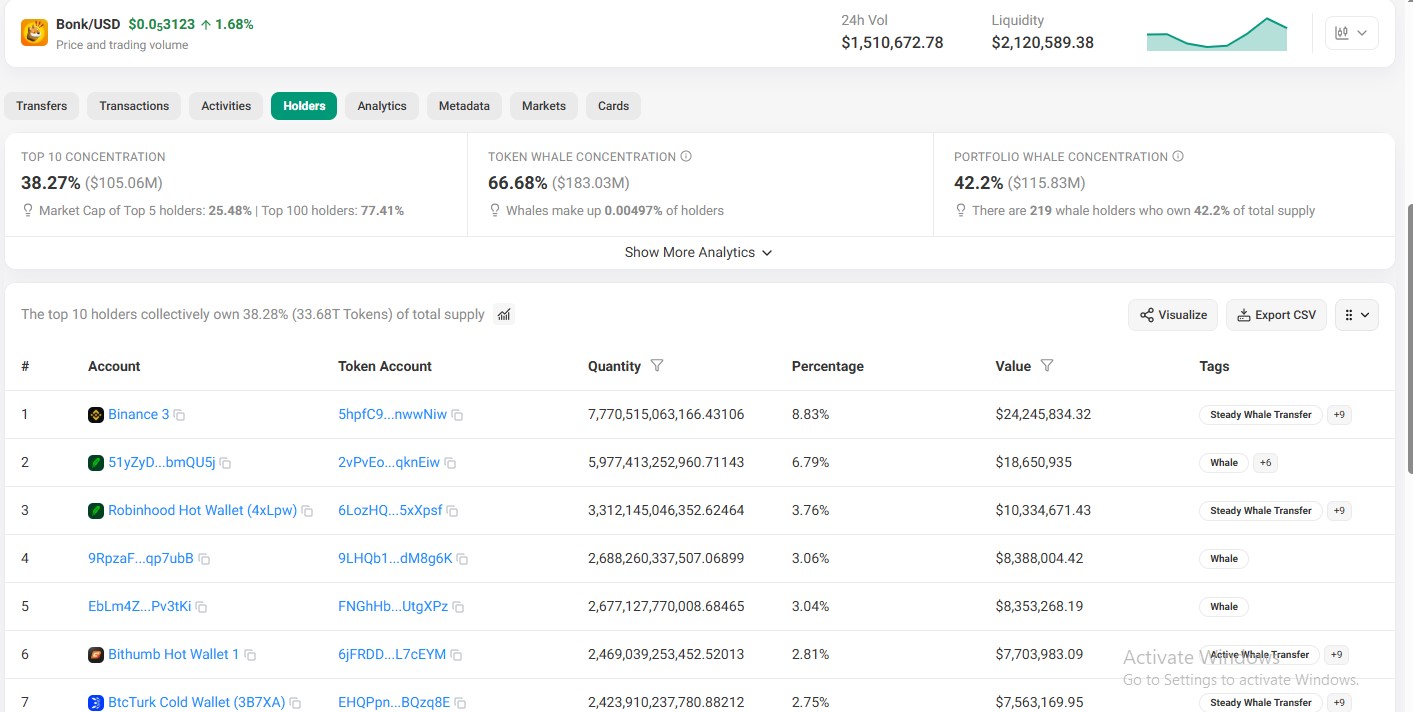Screen dimensions: 1413x712
Task: Click the Steady Whale Transfer tag for Binance 3
Action: [1261, 414]
